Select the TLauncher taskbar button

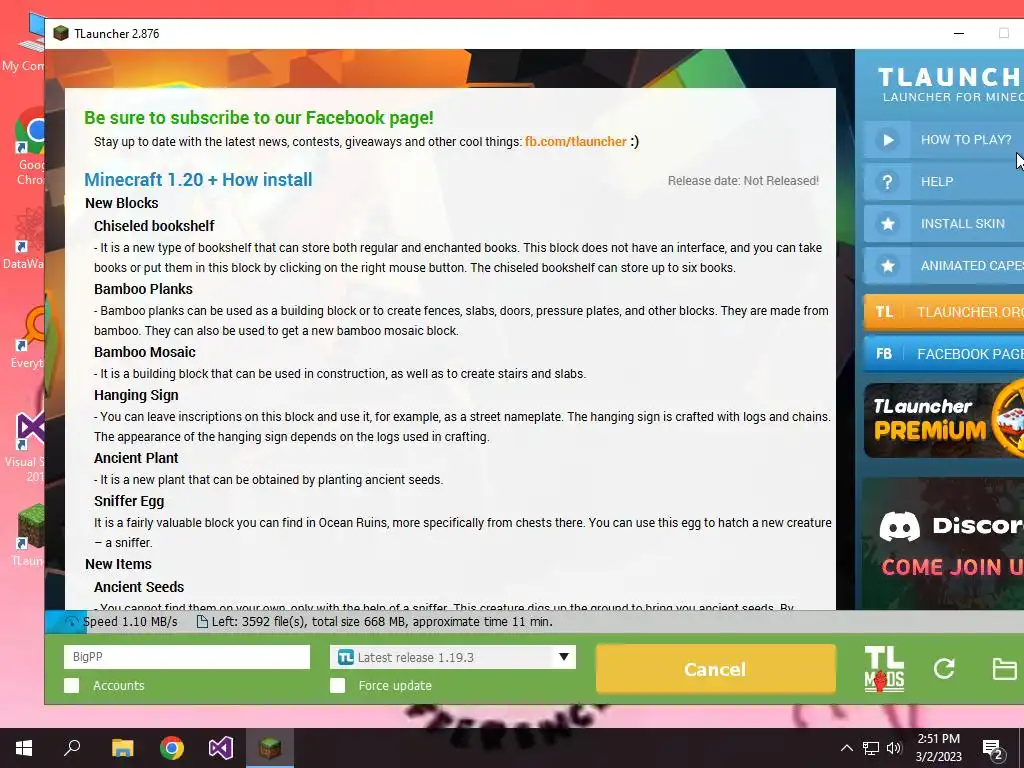point(270,748)
